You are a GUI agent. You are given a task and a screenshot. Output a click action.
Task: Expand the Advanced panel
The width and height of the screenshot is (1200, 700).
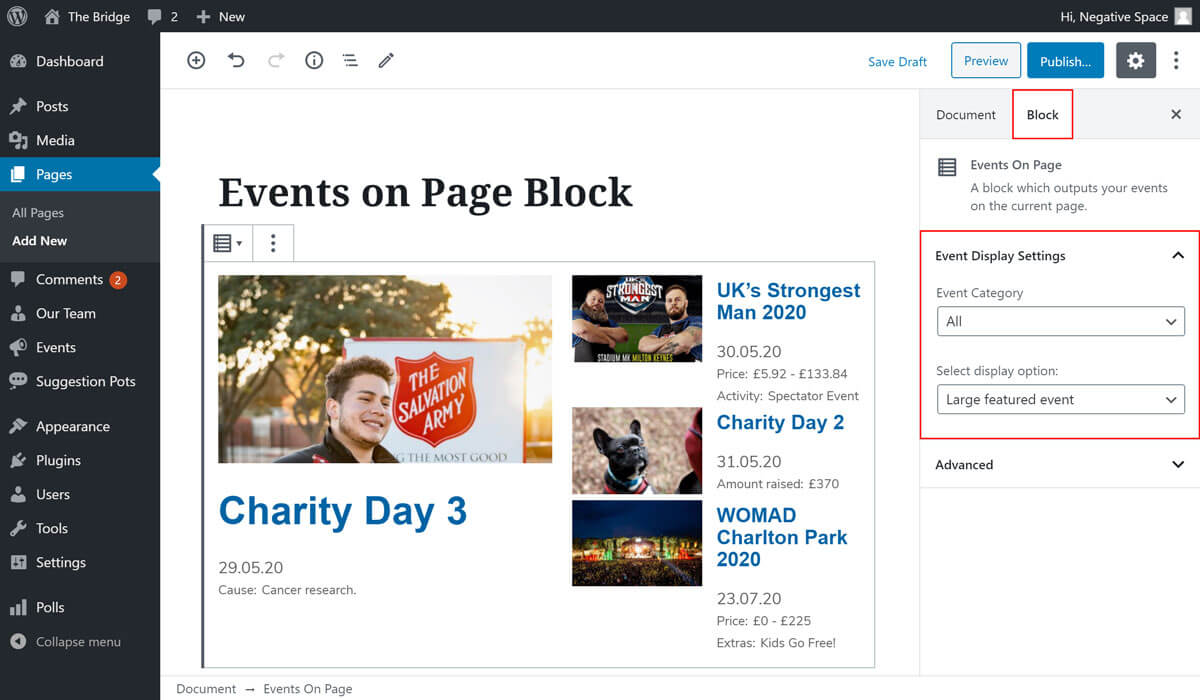click(x=1060, y=465)
